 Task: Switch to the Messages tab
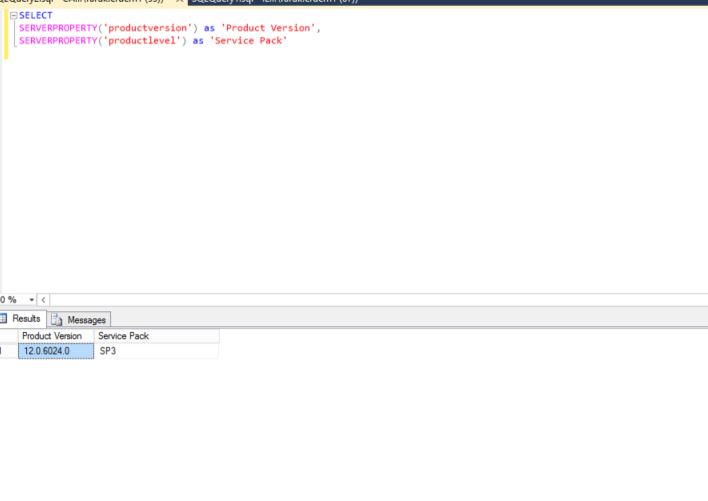coord(79,320)
